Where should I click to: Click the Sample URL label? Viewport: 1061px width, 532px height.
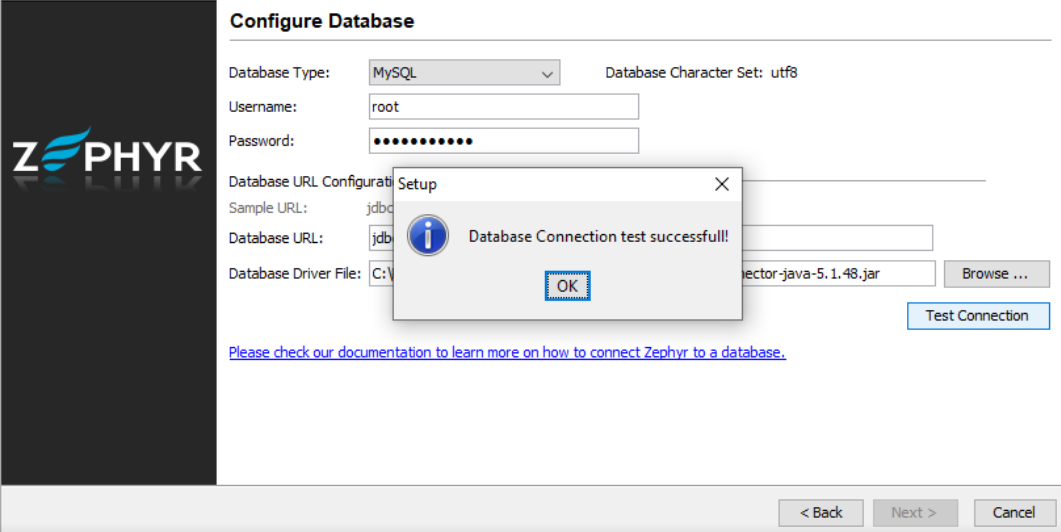click(x=267, y=208)
